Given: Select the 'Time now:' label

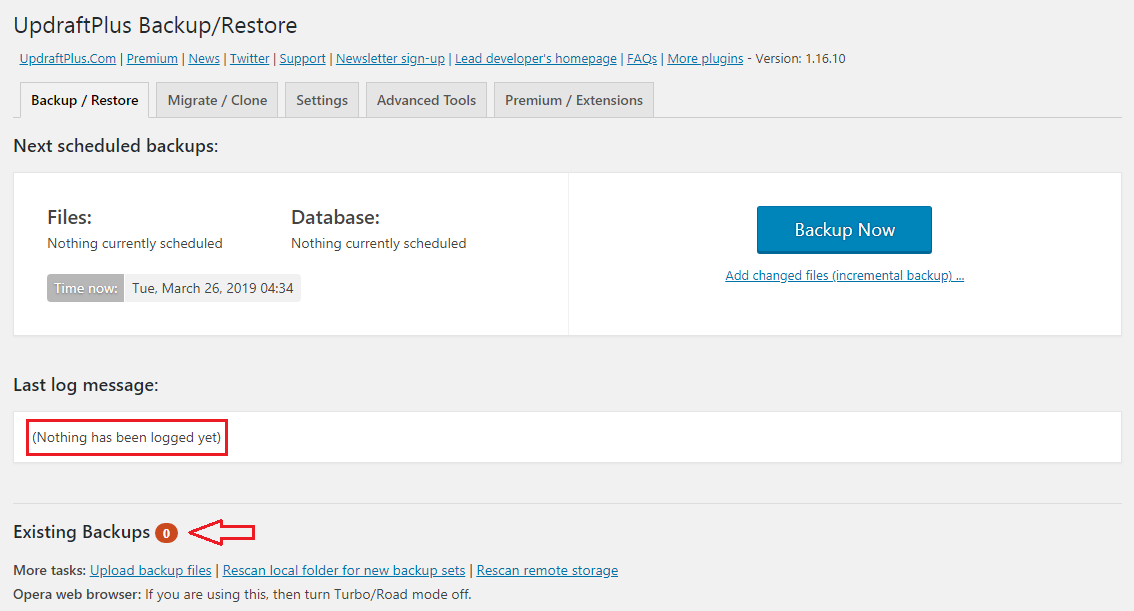Looking at the screenshot, I should tap(85, 288).
